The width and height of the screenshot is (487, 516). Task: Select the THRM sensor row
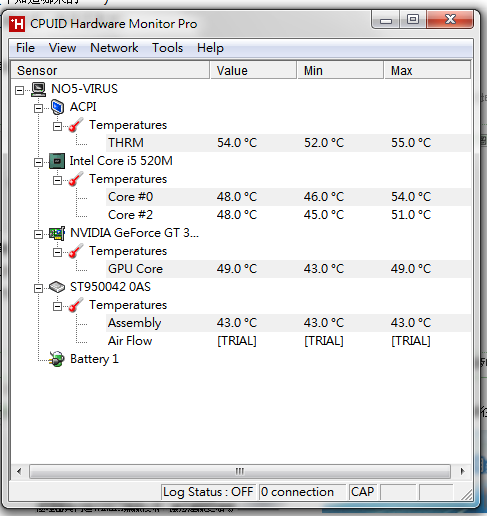[289, 143]
